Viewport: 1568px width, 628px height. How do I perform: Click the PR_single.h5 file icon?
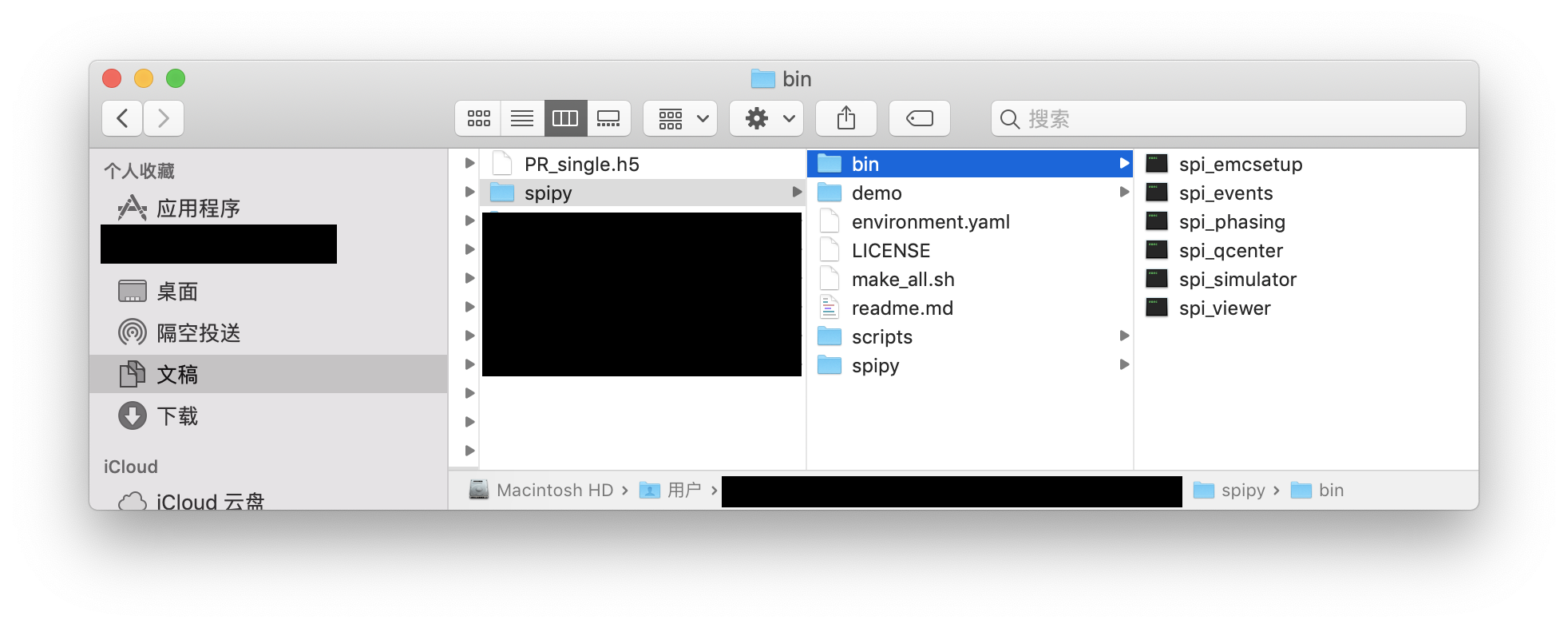point(502,164)
